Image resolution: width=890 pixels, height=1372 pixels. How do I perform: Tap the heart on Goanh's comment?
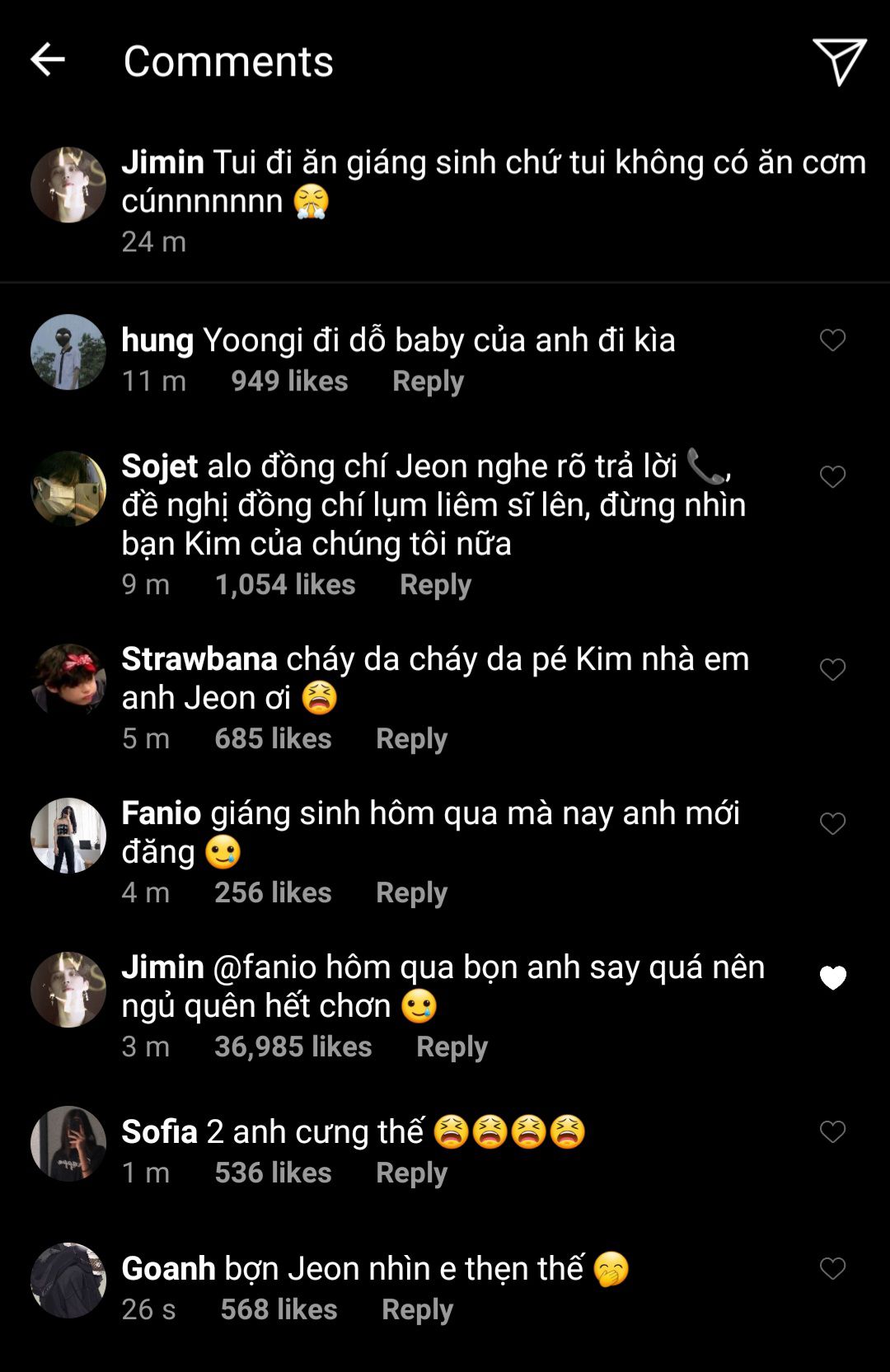[x=832, y=1268]
